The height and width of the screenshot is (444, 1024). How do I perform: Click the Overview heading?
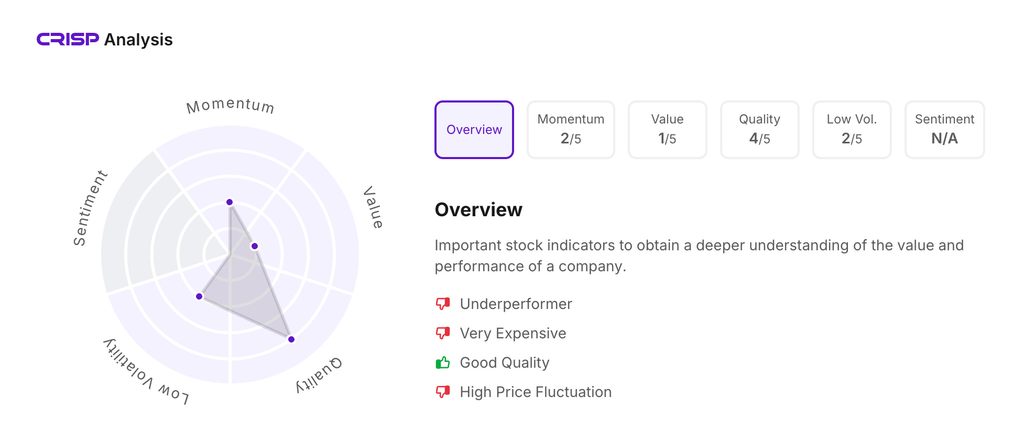click(478, 210)
